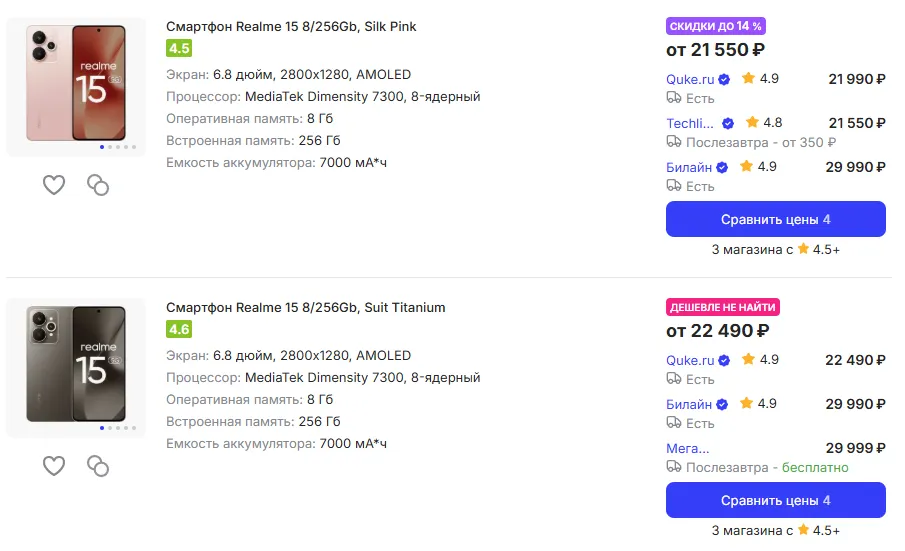Click the Скидки до 14 % badge

coord(716,26)
